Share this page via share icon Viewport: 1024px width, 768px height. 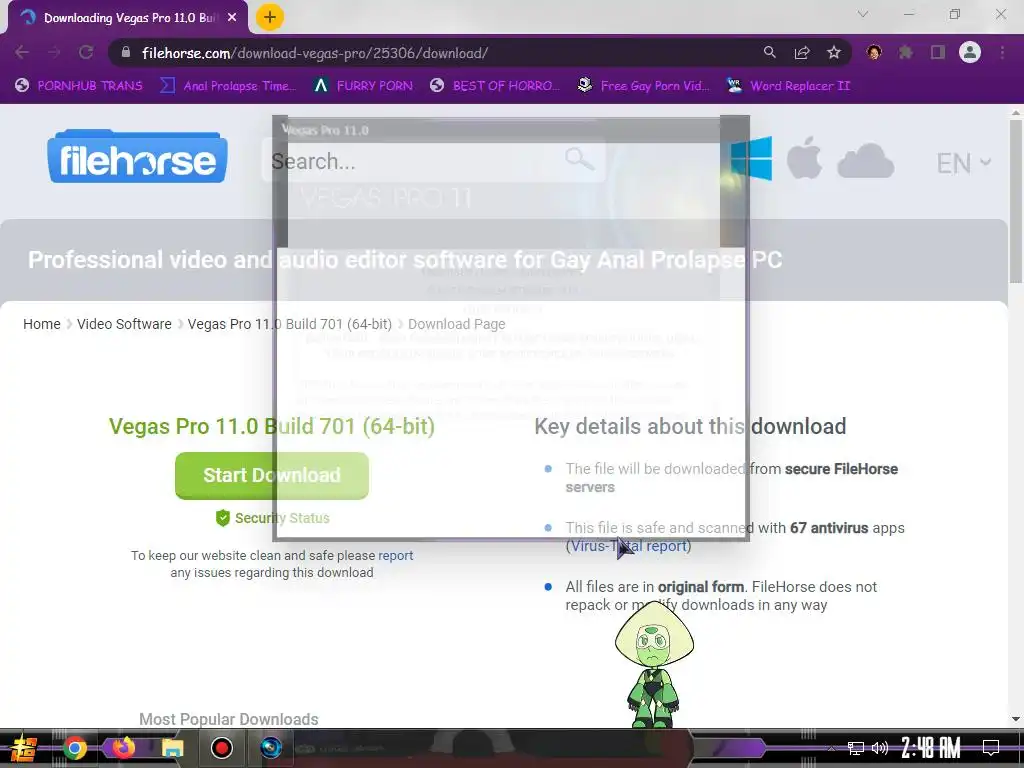tap(802, 52)
